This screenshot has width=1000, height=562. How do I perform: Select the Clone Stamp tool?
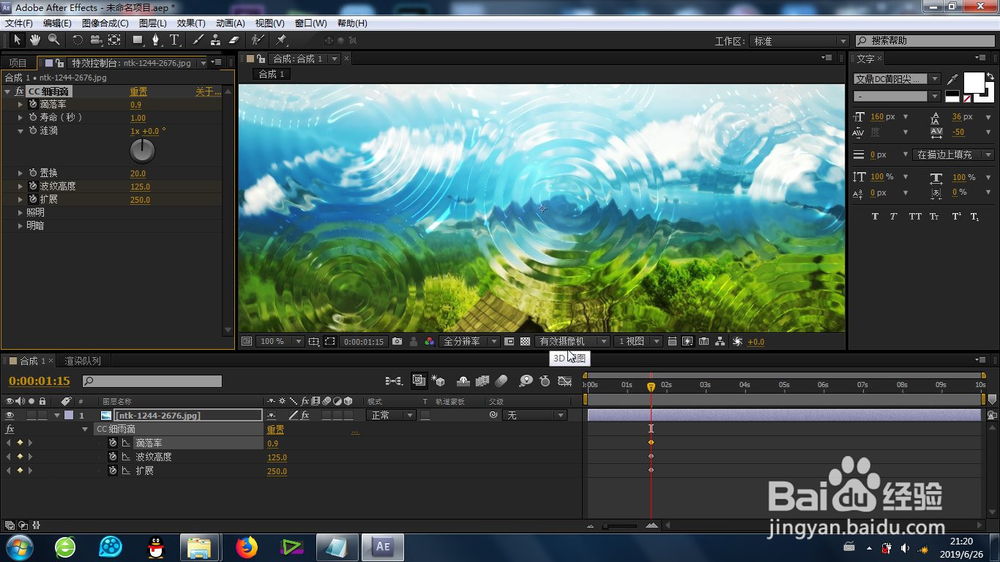[216, 40]
